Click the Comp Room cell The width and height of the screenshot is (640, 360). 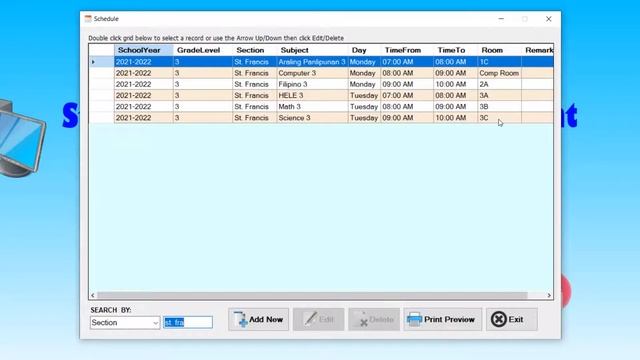[499, 73]
